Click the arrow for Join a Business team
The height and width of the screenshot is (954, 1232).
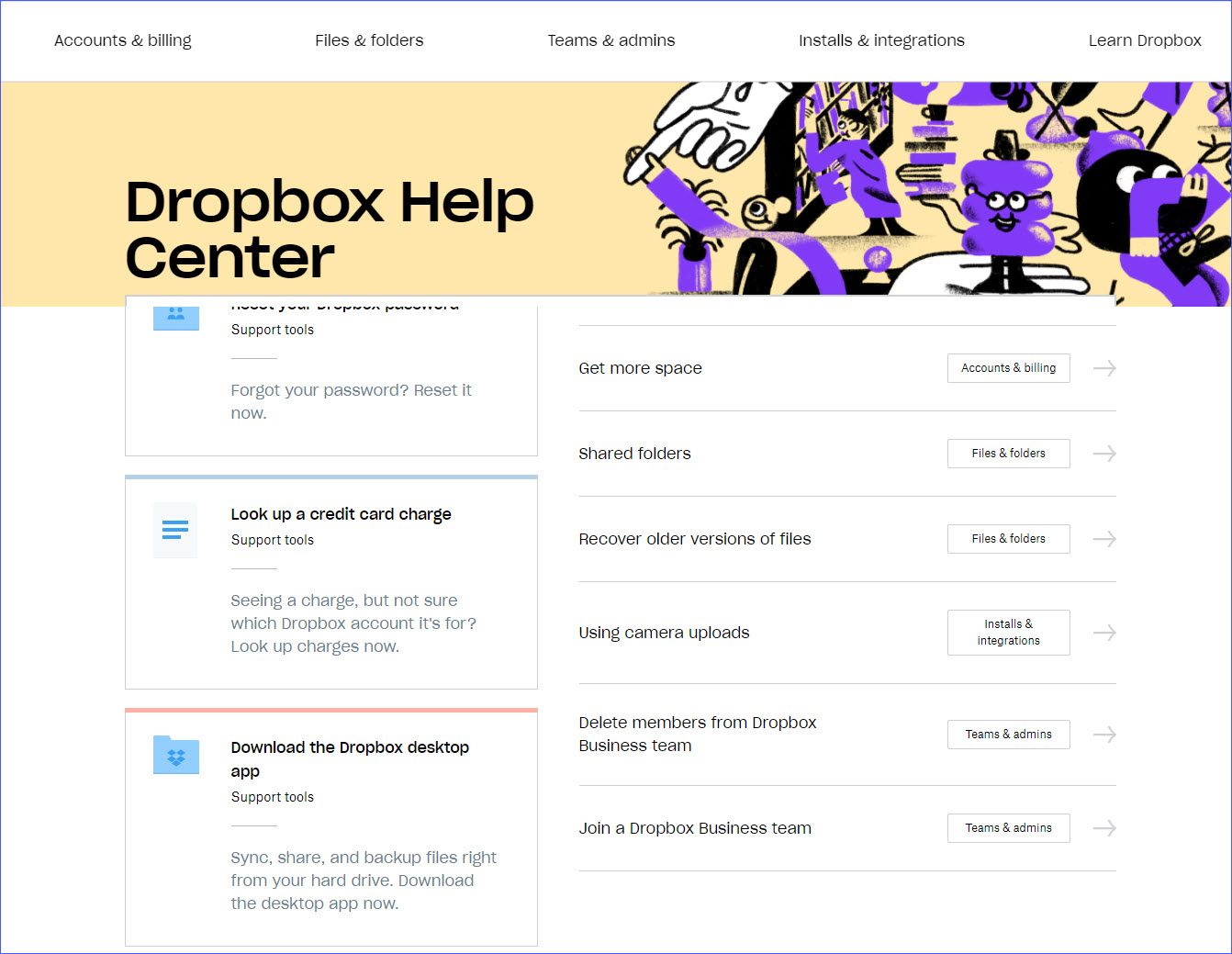(1104, 828)
